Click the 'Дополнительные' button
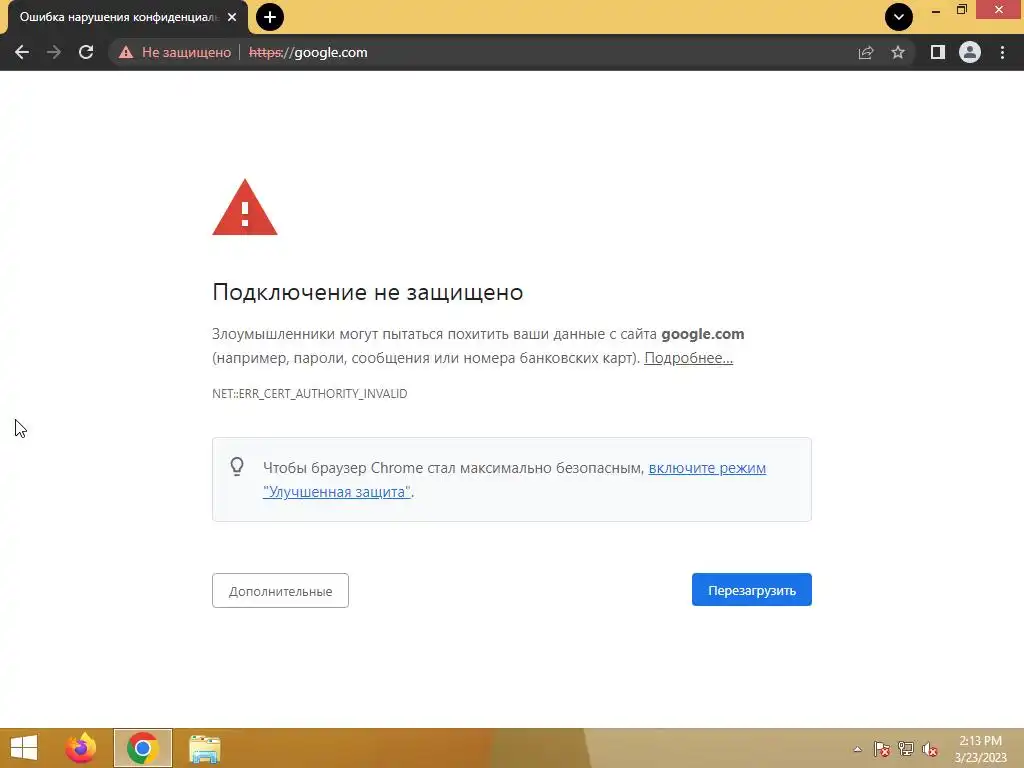 [x=280, y=590]
